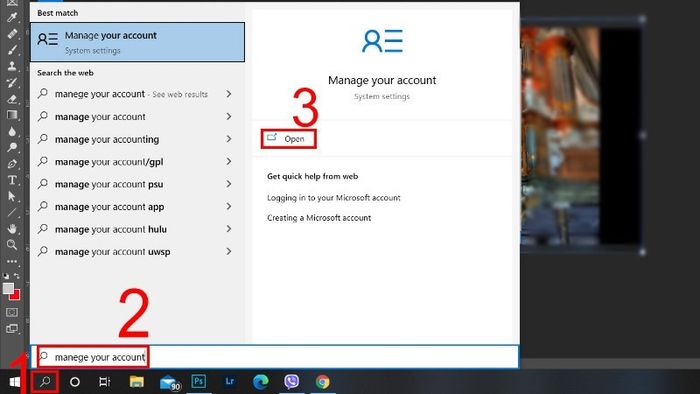Select the Type tool

click(12, 180)
